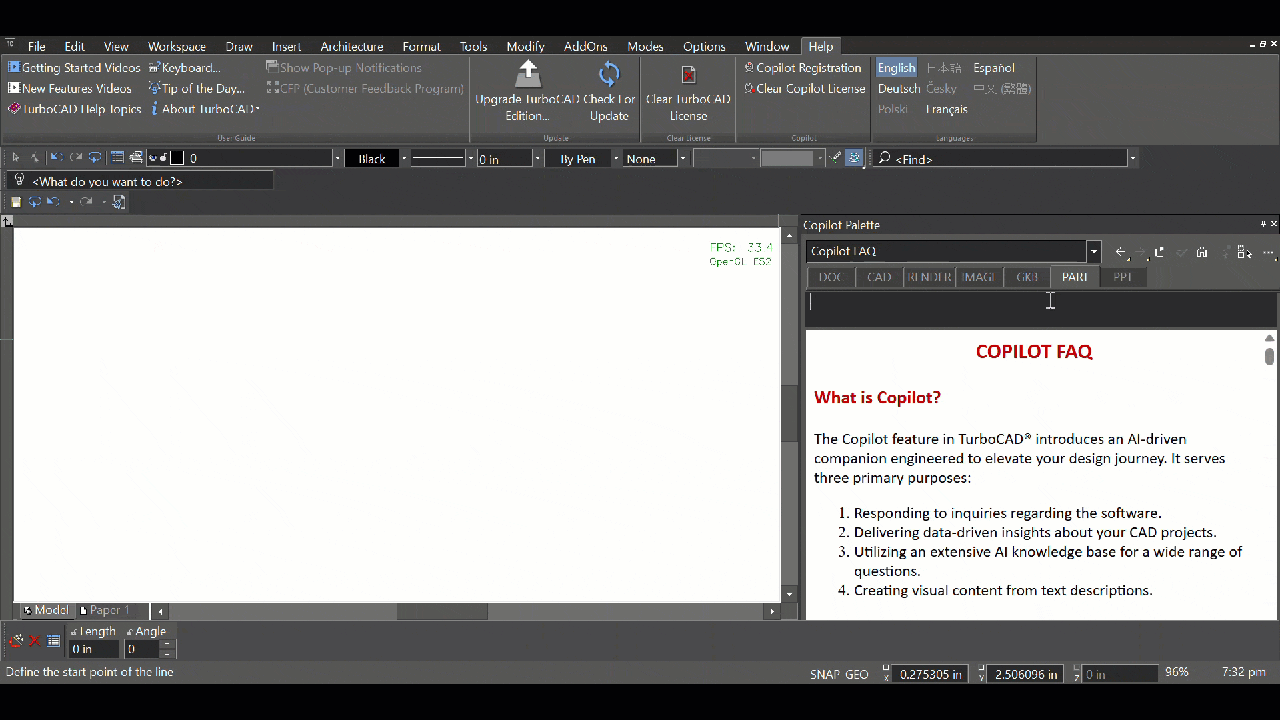Open the Architecture menu
The height and width of the screenshot is (720, 1280).
coord(352,46)
